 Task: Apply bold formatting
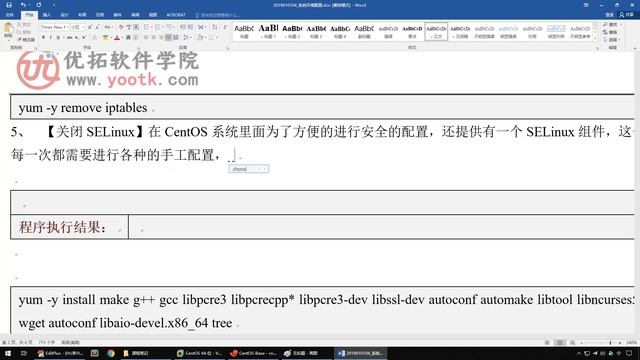pyautogui.click(x=43, y=38)
